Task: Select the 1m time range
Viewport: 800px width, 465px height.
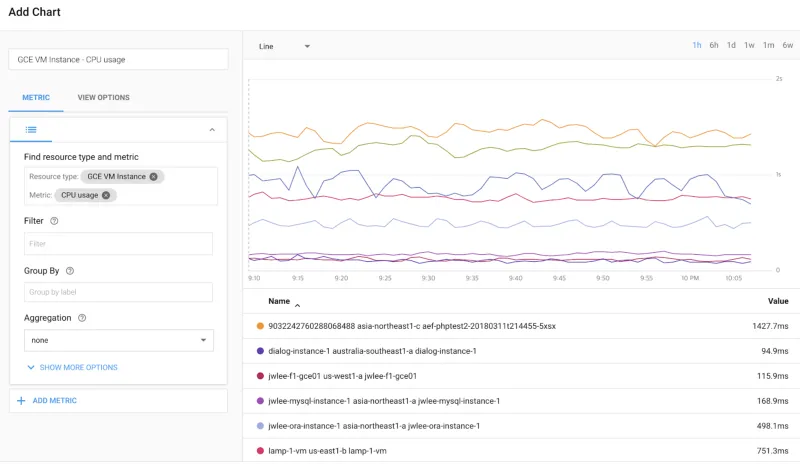Action: coord(768,45)
